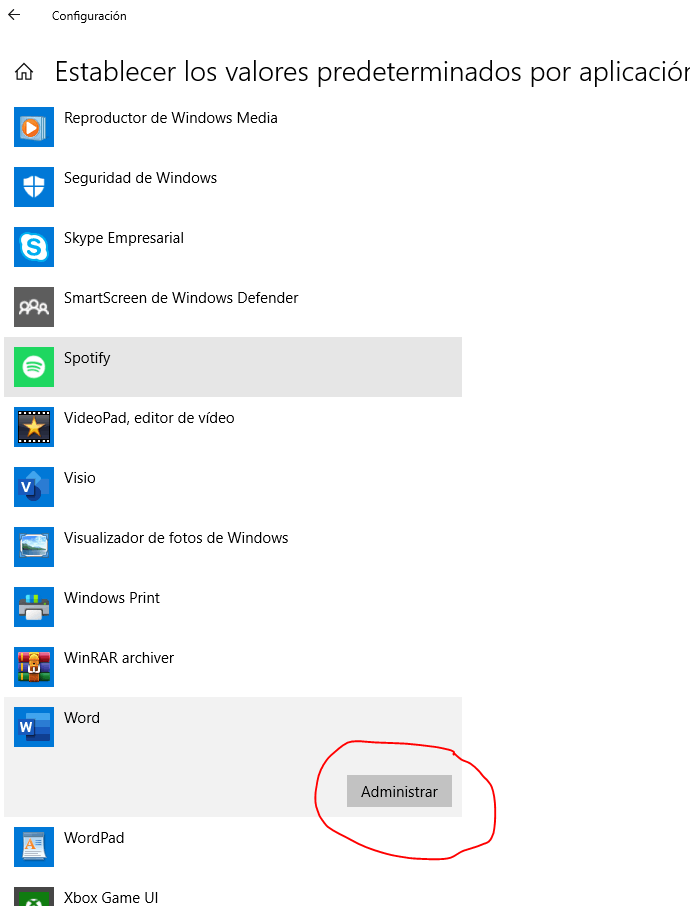Click the "Spotify" label
Viewport: 690px width, 906px height.
[87, 358]
